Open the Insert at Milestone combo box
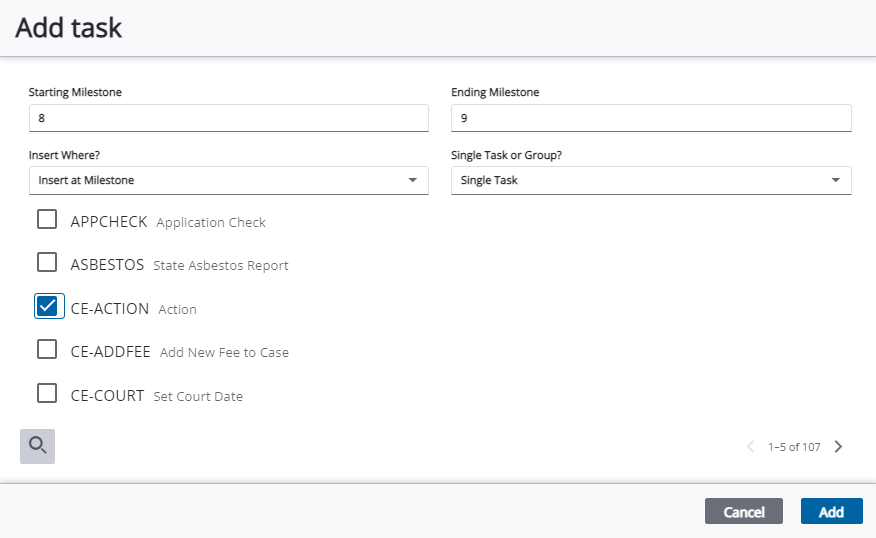The width and height of the screenshot is (876, 538). pyautogui.click(x=228, y=180)
